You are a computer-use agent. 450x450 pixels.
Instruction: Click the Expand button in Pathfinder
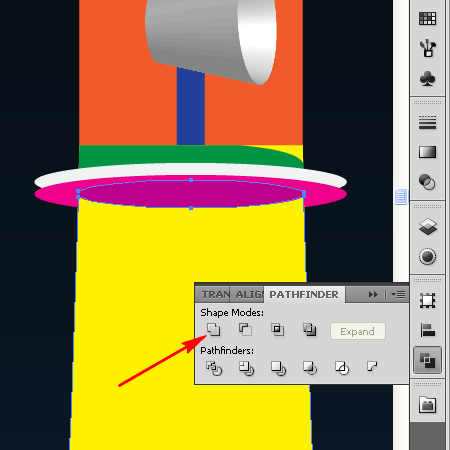pos(358,331)
